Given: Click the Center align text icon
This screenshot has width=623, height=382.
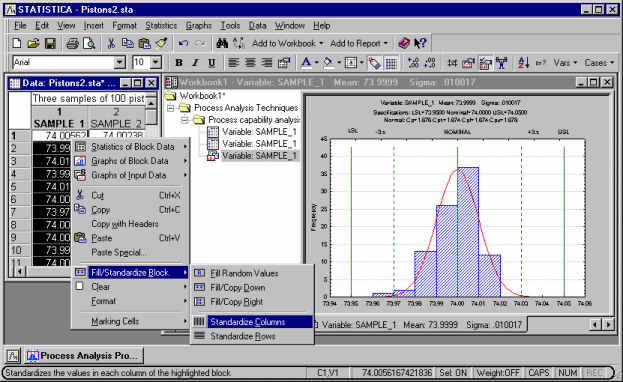Looking at the screenshot, I should pos(250,62).
